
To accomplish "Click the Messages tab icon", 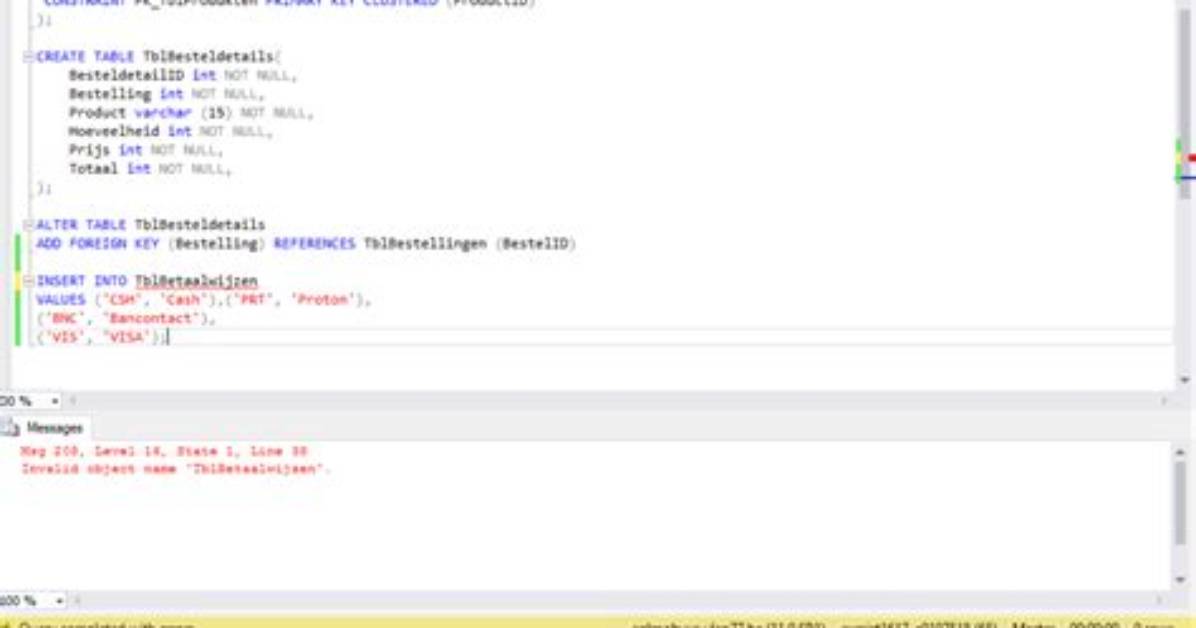I will tap(11, 428).
